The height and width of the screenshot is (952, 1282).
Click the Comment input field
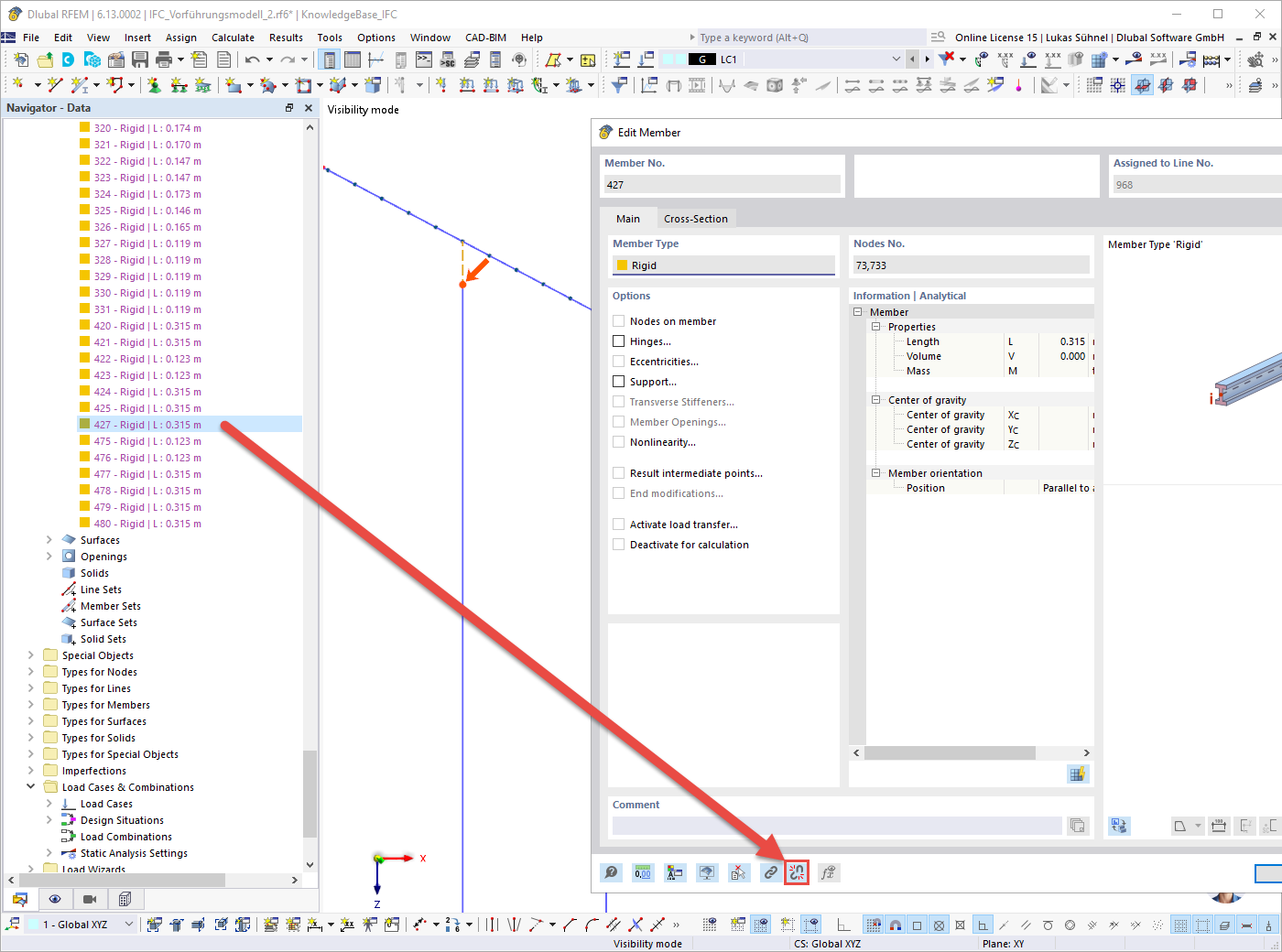837,826
